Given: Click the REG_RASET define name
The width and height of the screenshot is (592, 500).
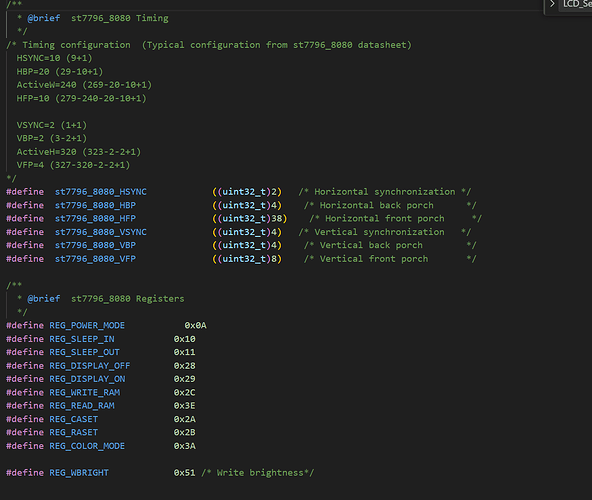Looking at the screenshot, I should (x=74, y=433).
